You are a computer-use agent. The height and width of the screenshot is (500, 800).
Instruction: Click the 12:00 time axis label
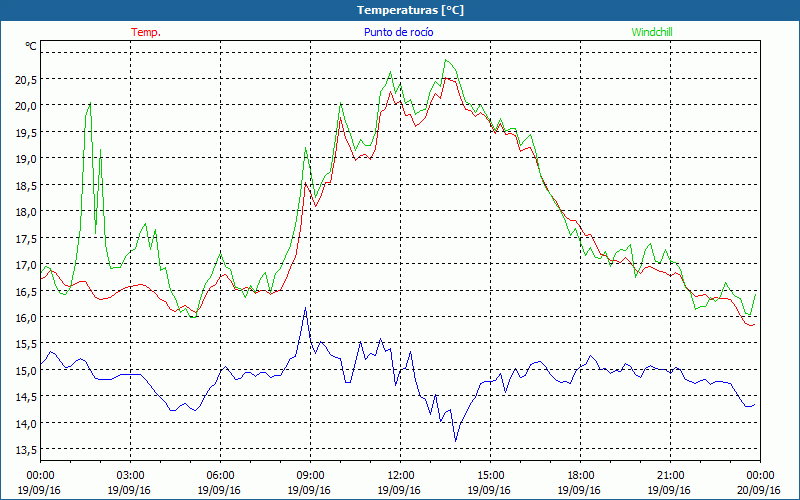[401, 476]
